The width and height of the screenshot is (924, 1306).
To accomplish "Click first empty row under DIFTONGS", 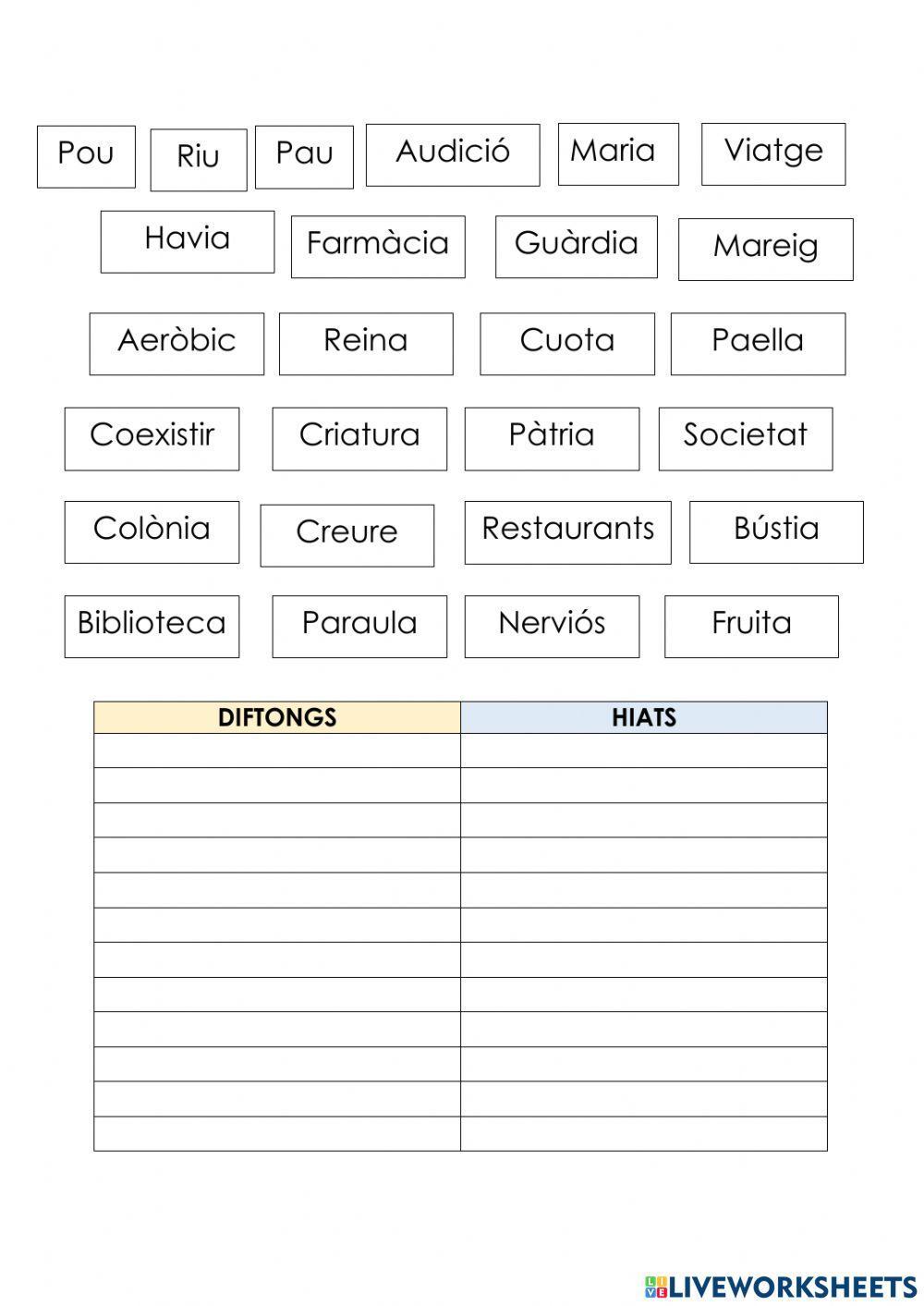I will point(276,751).
